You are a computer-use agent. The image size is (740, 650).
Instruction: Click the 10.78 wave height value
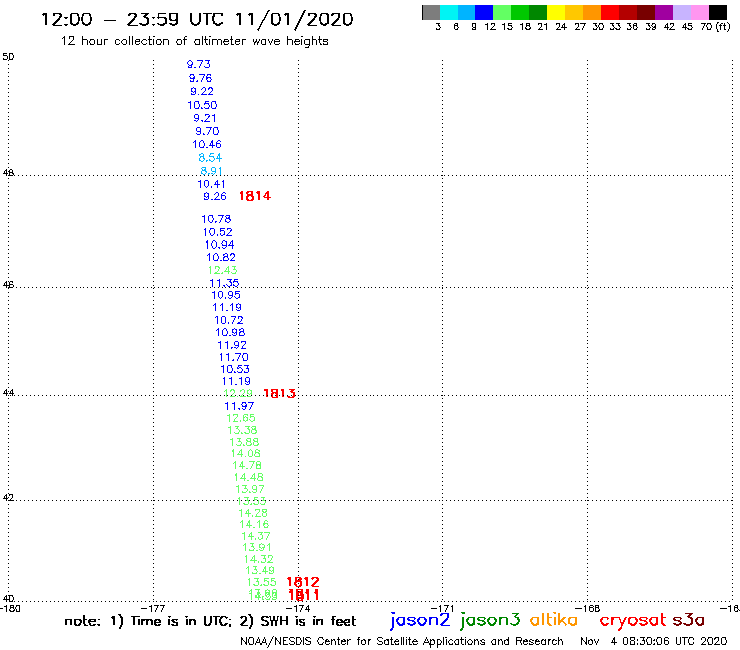[216, 219]
